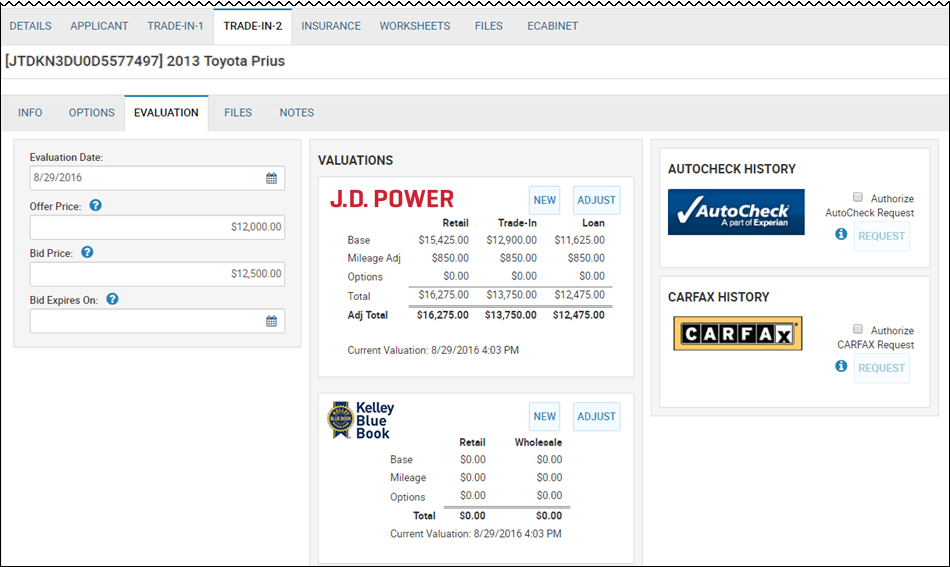
Task: Open the INSURANCE tab
Action: pos(331,26)
